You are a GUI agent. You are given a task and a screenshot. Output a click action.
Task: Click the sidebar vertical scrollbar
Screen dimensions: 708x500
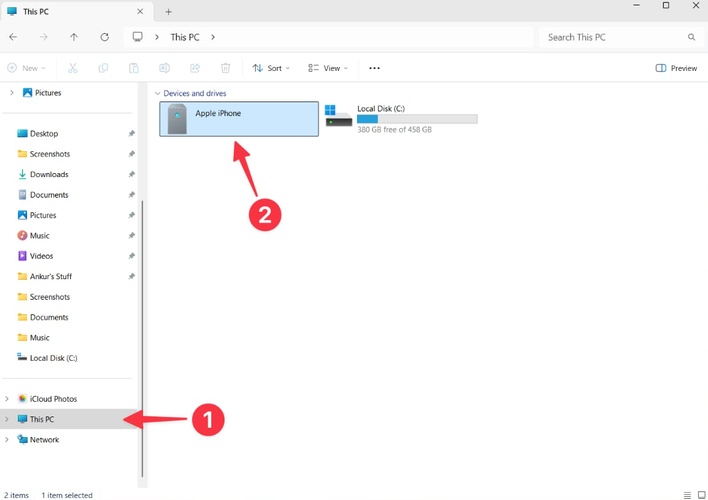click(142, 339)
